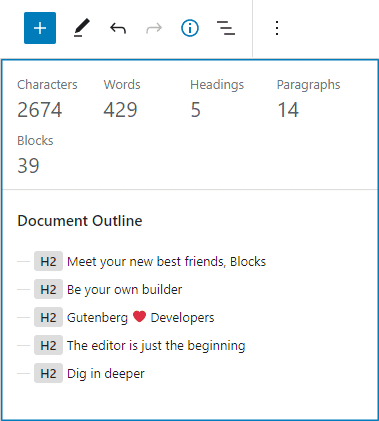The height and width of the screenshot is (421, 379).
Task: Click the 'Paragraphs' label
Action: pos(309,85)
